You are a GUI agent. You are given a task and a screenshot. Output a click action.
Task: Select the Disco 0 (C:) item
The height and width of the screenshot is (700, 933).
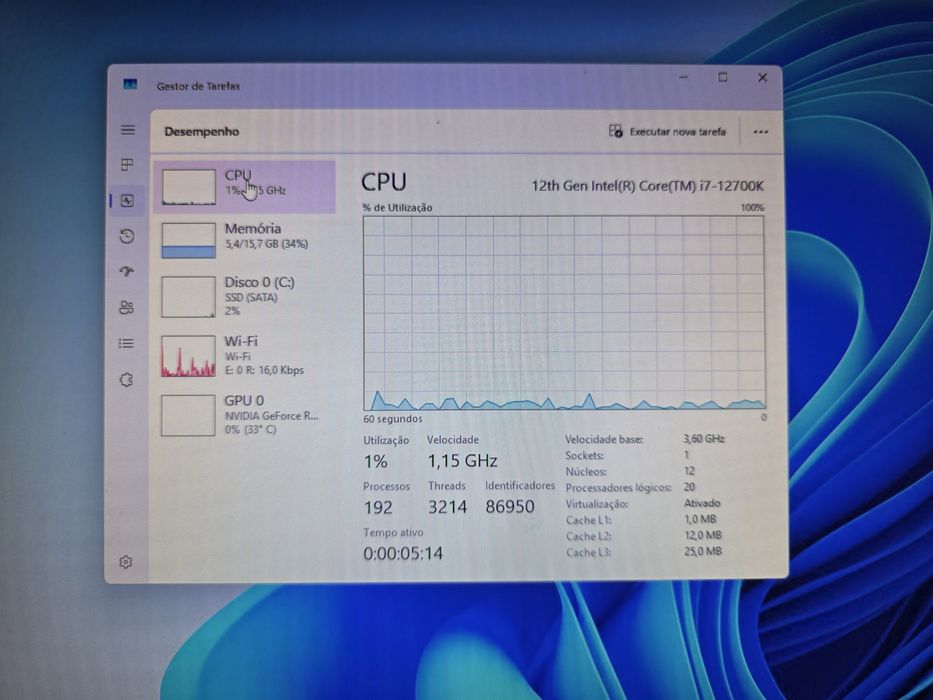coord(245,296)
